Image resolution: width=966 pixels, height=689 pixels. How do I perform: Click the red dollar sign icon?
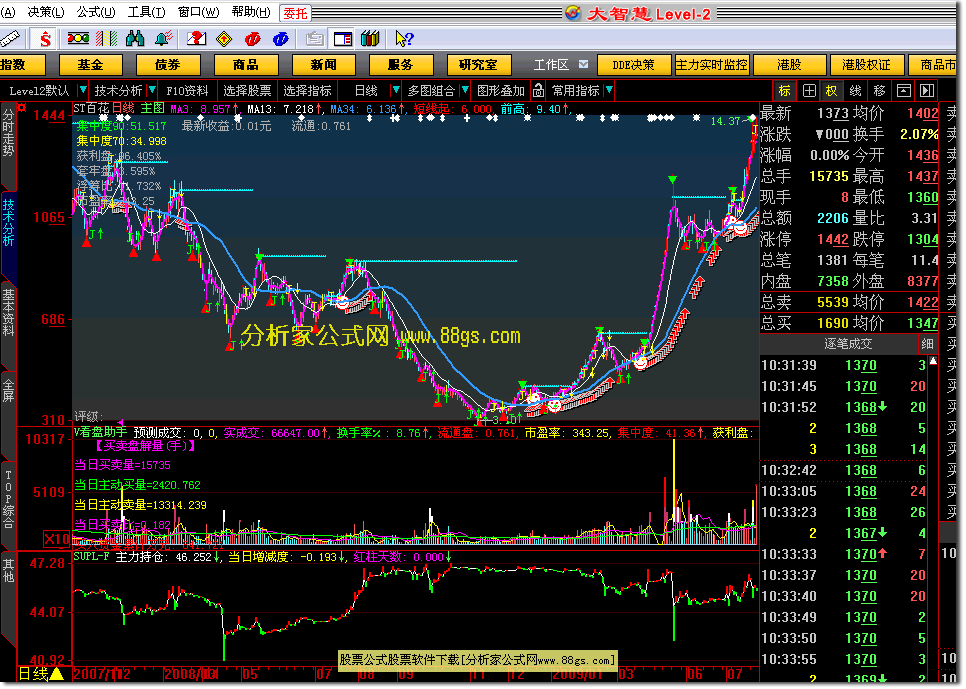[45, 39]
